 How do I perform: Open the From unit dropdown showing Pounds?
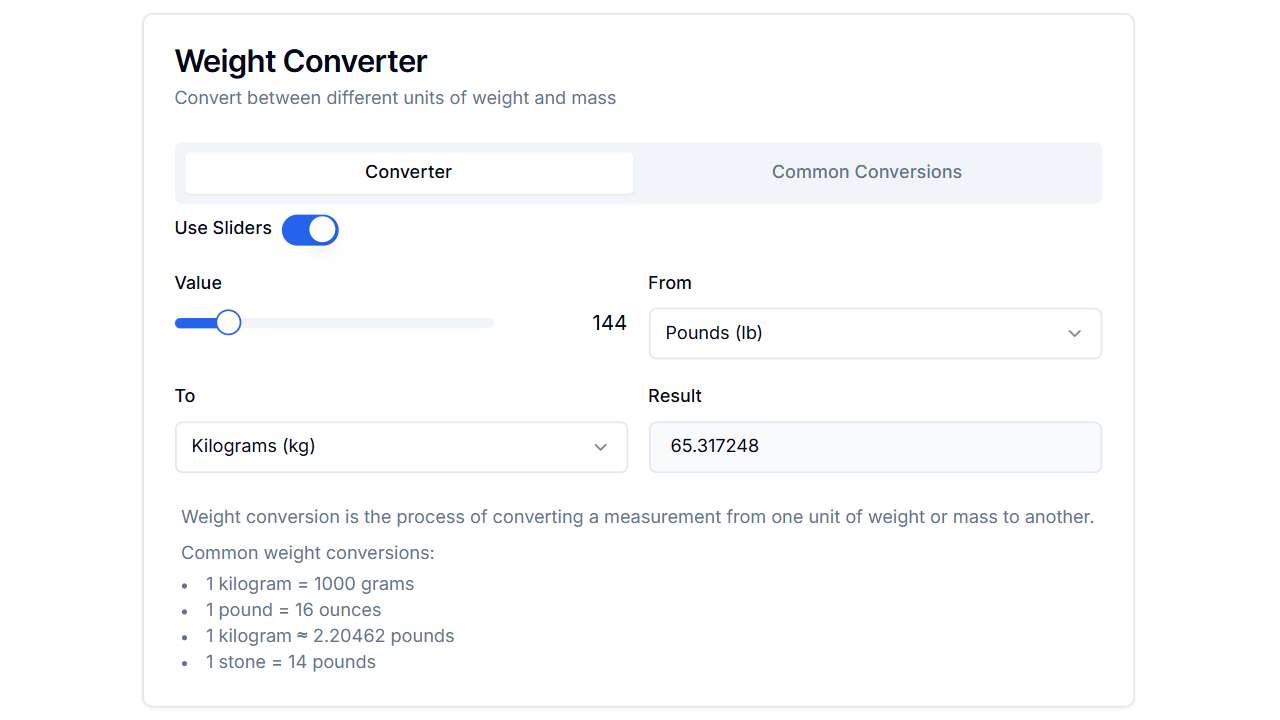[874, 333]
